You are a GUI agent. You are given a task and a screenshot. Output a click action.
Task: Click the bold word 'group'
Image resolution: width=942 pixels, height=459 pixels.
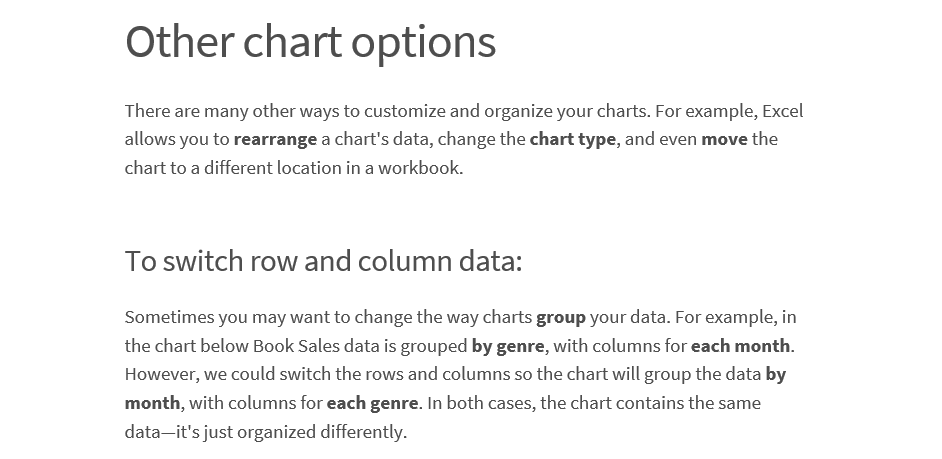point(561,317)
